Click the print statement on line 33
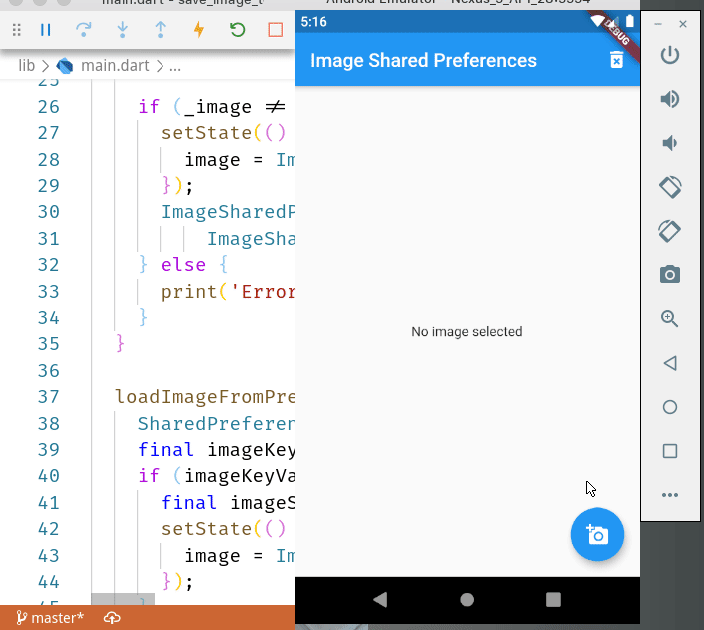This screenshot has width=704, height=630. [x=228, y=292]
